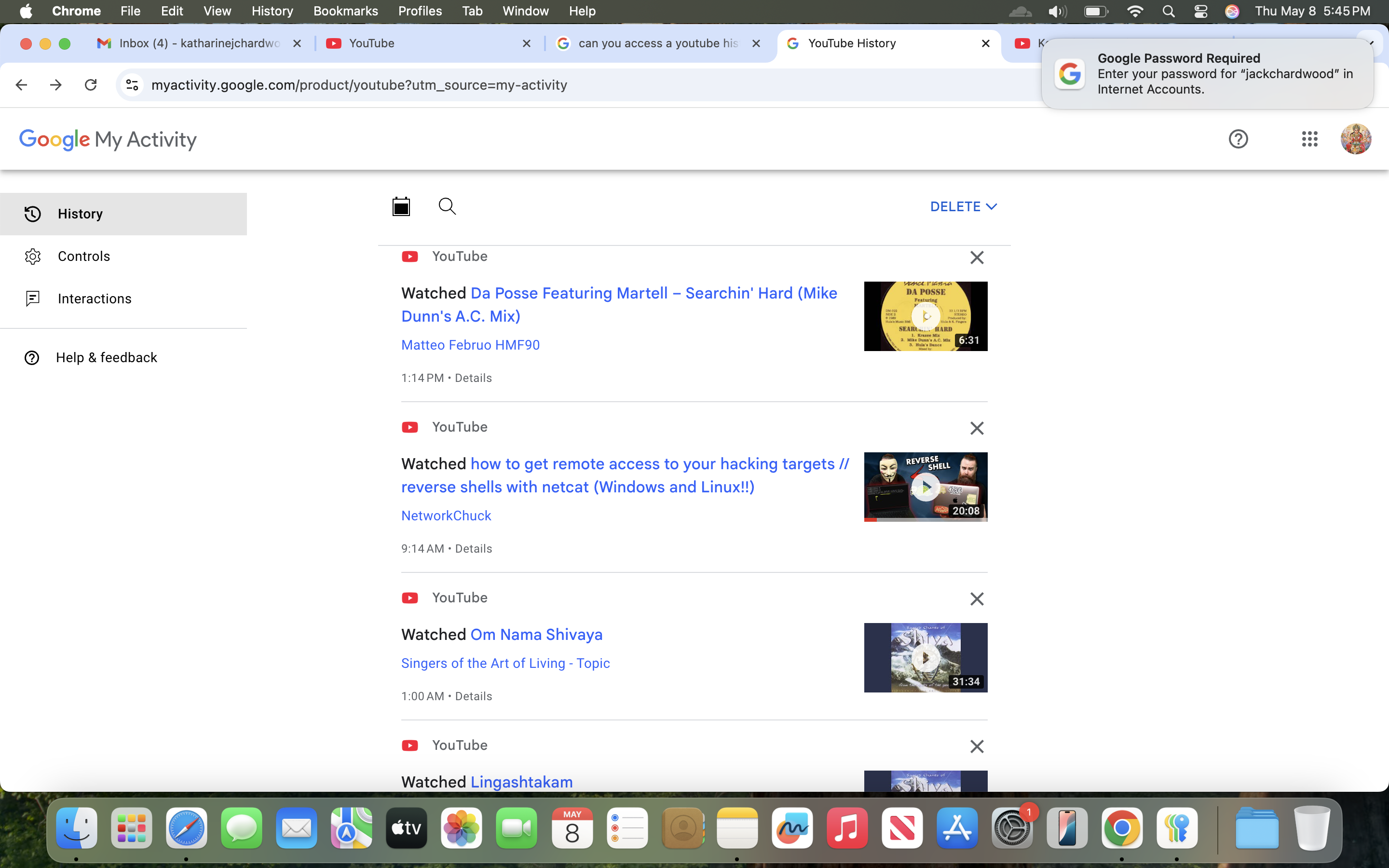1389x868 pixels.
Task: Expand the DELETE dropdown
Action: pos(963,207)
